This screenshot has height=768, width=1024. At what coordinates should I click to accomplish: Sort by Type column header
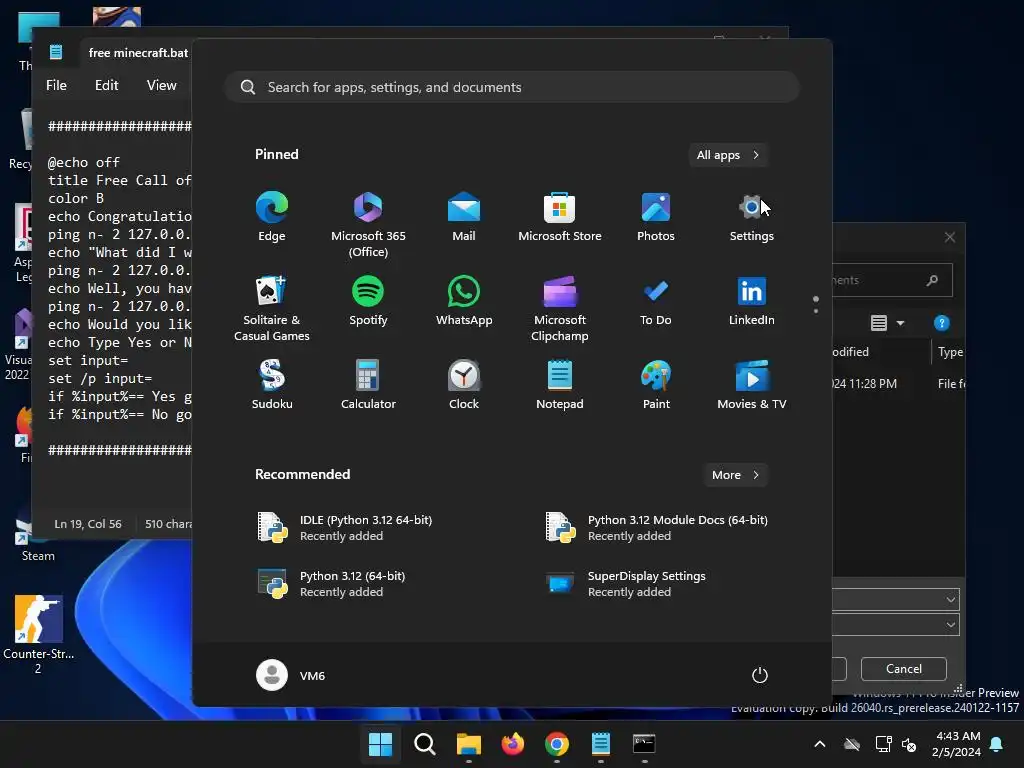pos(950,352)
